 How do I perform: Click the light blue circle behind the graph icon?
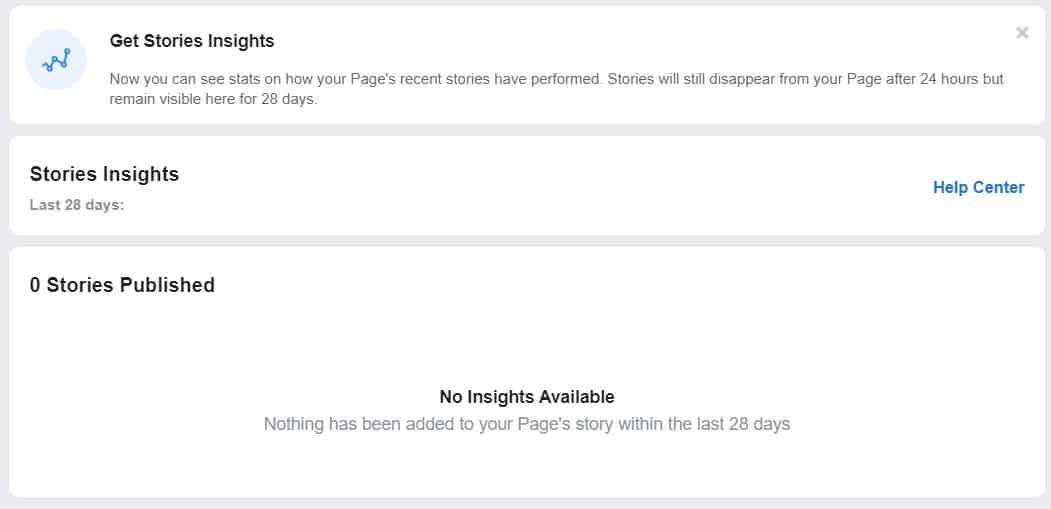pyautogui.click(x=56, y=60)
